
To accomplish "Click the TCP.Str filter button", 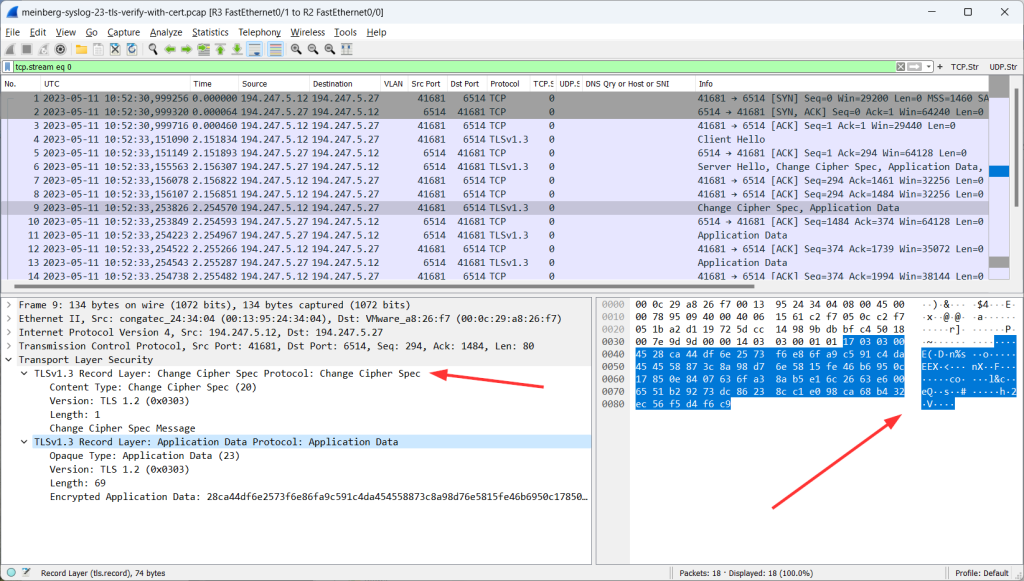I will pos(965,67).
